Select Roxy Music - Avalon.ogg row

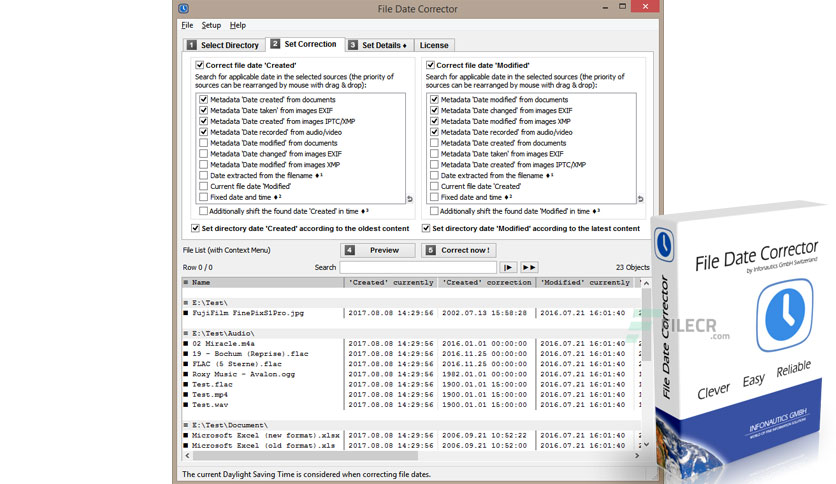(411, 374)
